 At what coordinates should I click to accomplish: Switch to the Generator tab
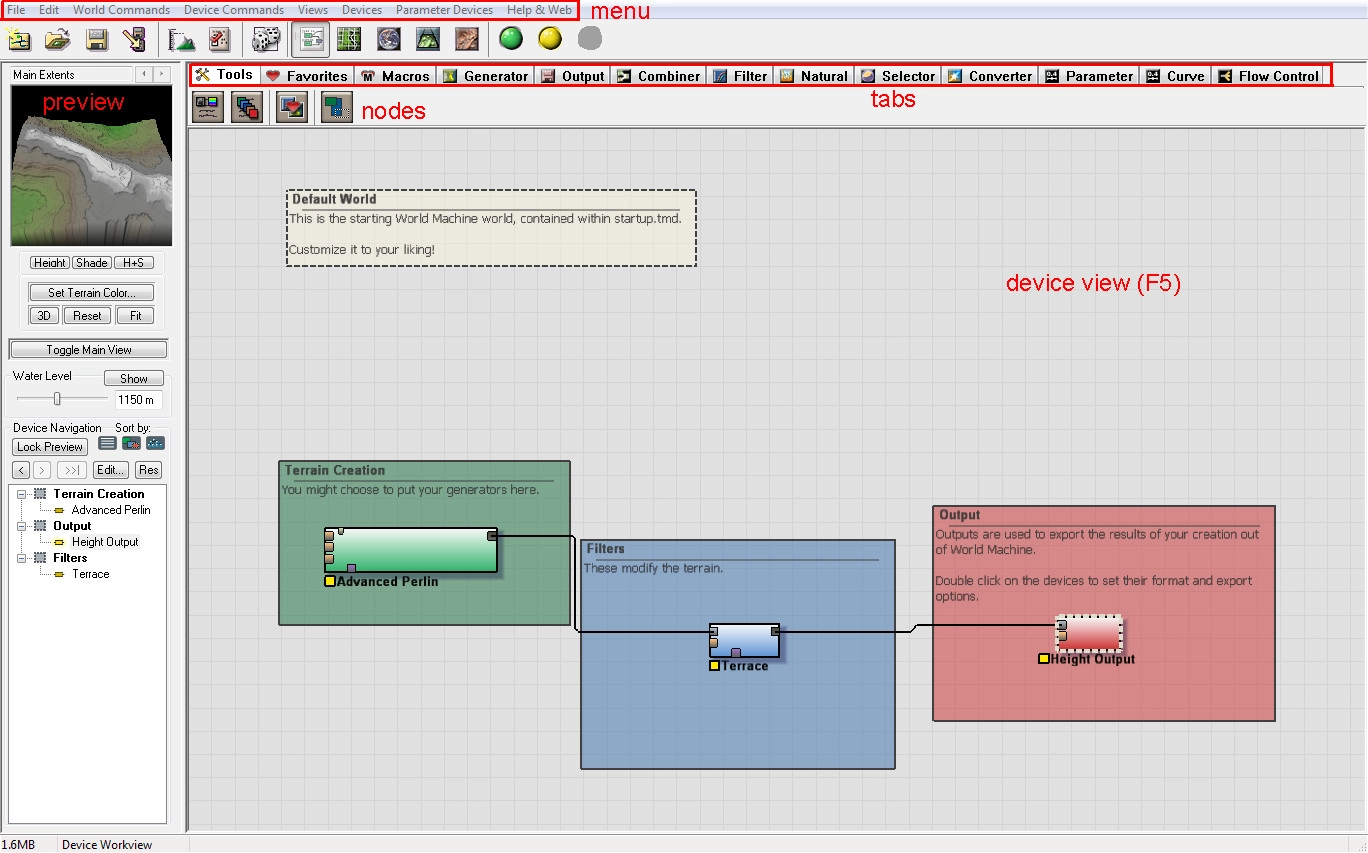click(486, 76)
